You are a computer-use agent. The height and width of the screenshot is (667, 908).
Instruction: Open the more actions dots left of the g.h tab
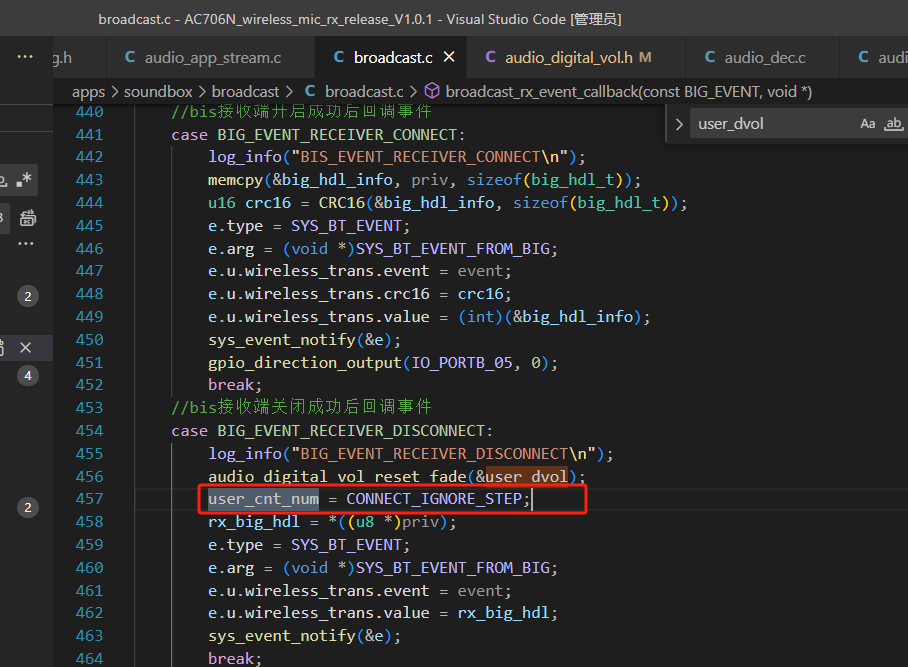click(25, 57)
